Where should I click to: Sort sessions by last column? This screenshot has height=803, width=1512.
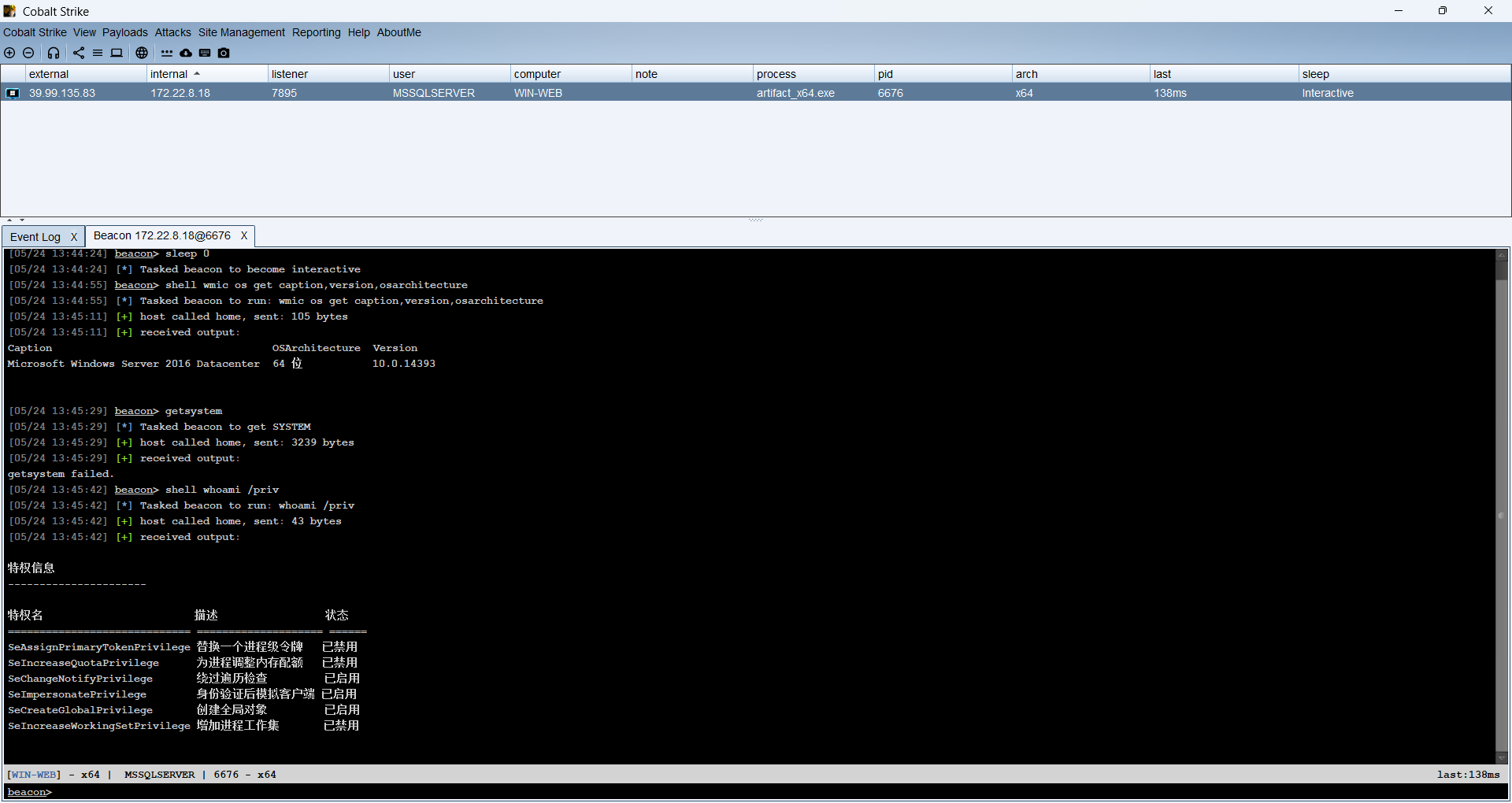[x=1225, y=74]
